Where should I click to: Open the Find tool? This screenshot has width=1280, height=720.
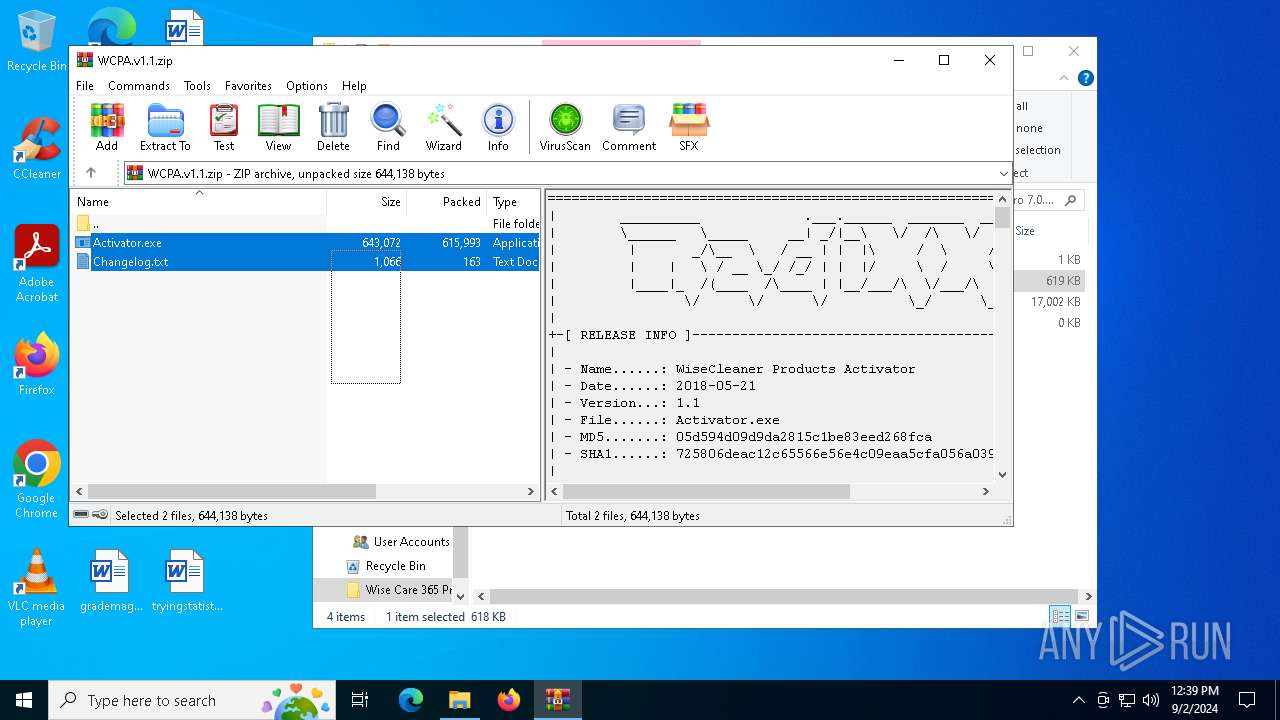(x=388, y=127)
